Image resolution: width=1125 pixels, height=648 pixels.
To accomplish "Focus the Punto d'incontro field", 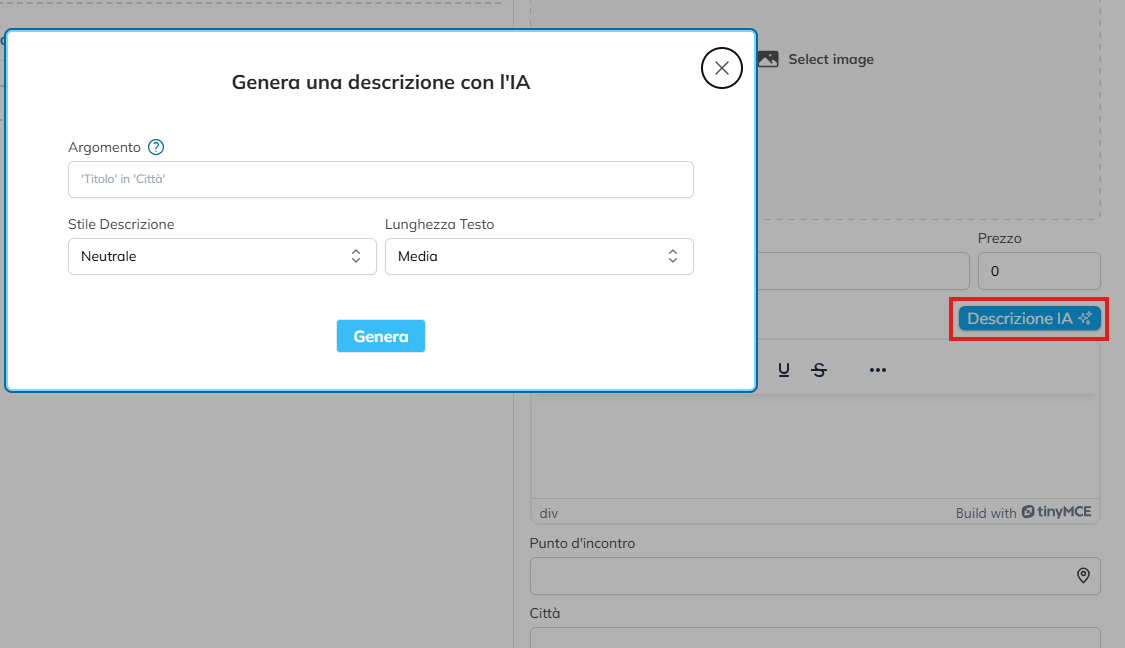I will (800, 576).
